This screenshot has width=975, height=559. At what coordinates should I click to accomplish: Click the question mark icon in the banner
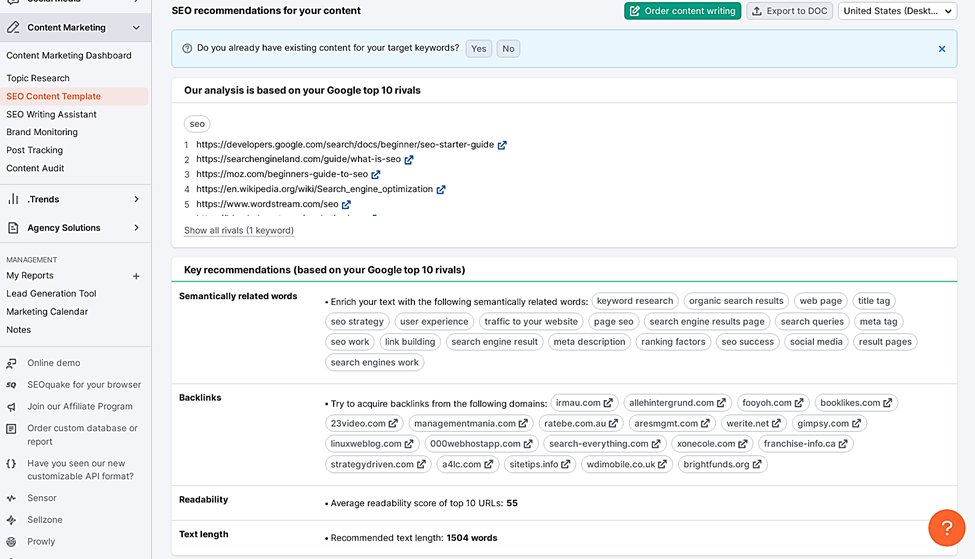[187, 49]
